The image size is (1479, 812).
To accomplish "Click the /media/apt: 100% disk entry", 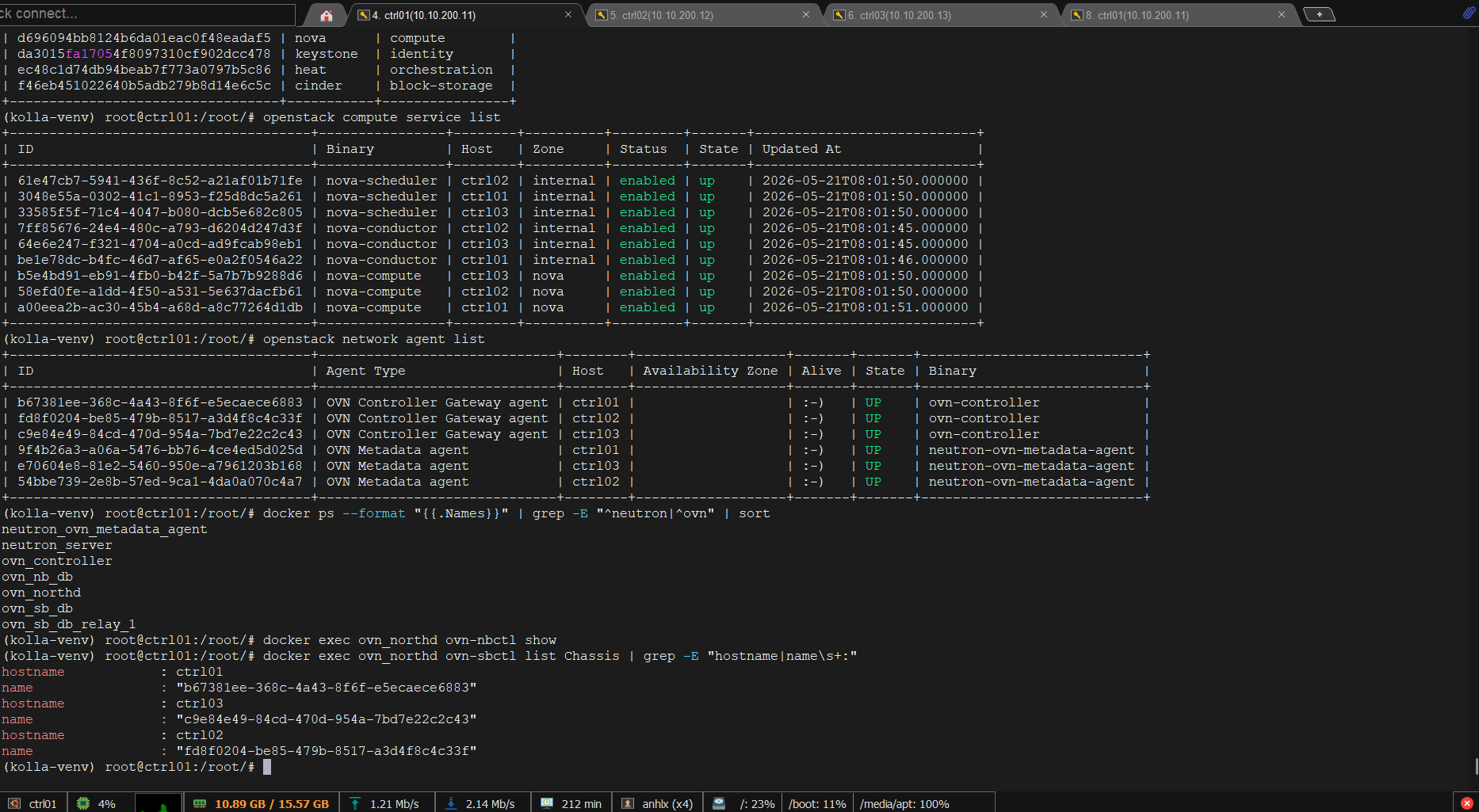I will click(904, 803).
